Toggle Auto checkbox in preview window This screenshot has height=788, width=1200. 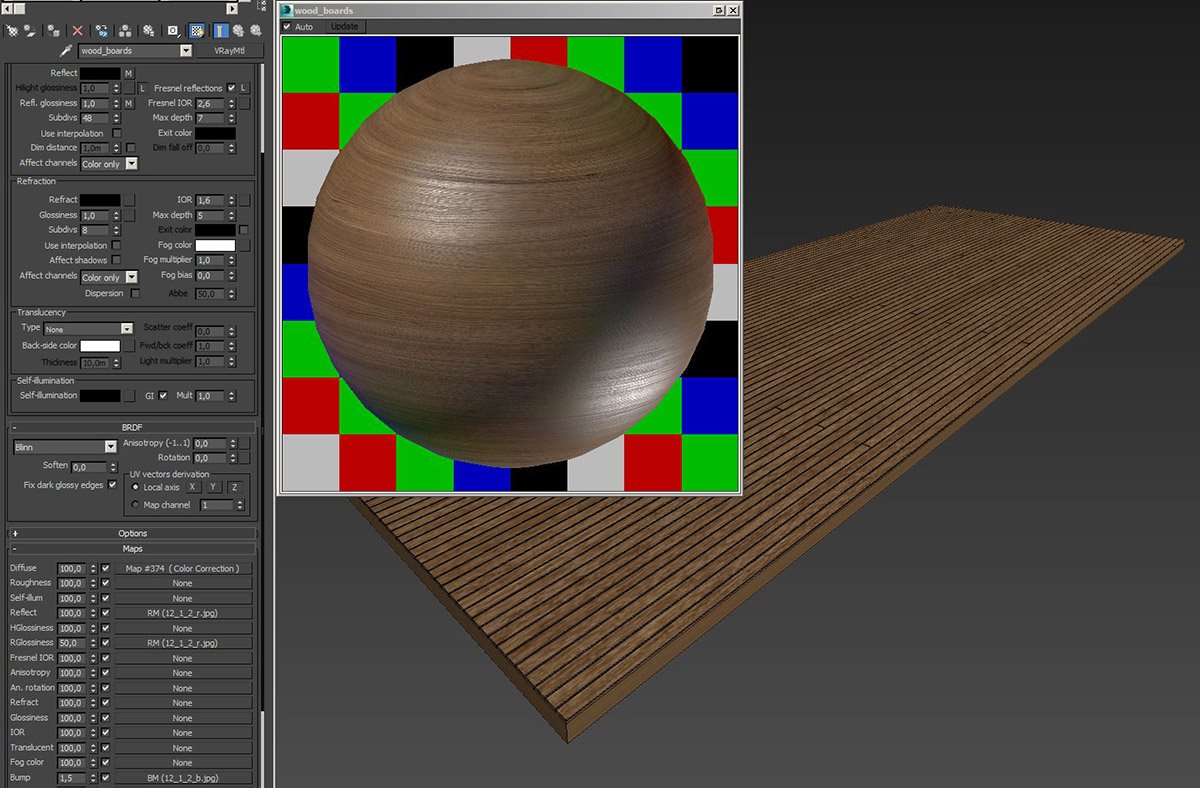click(288, 26)
